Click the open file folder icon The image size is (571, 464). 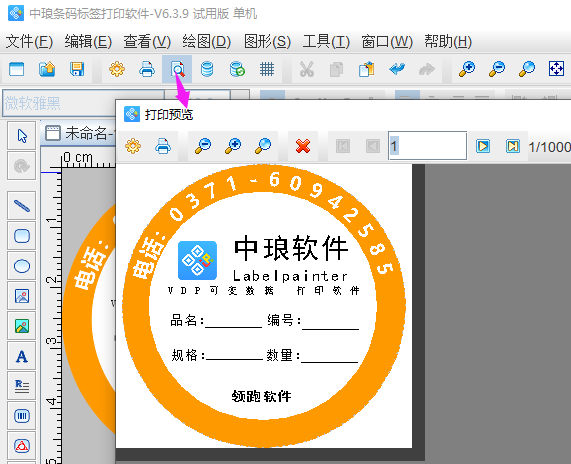pyautogui.click(x=47, y=69)
